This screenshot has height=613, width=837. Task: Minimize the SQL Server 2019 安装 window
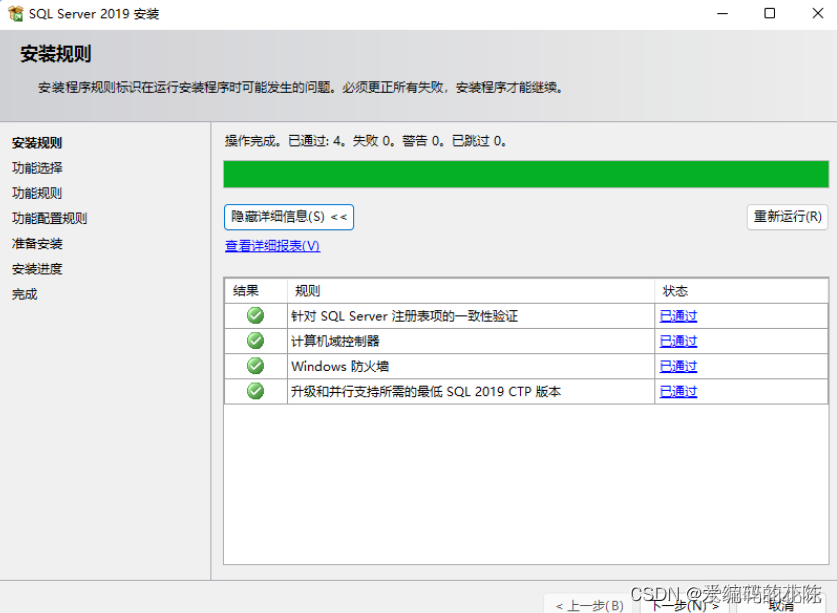[722, 13]
